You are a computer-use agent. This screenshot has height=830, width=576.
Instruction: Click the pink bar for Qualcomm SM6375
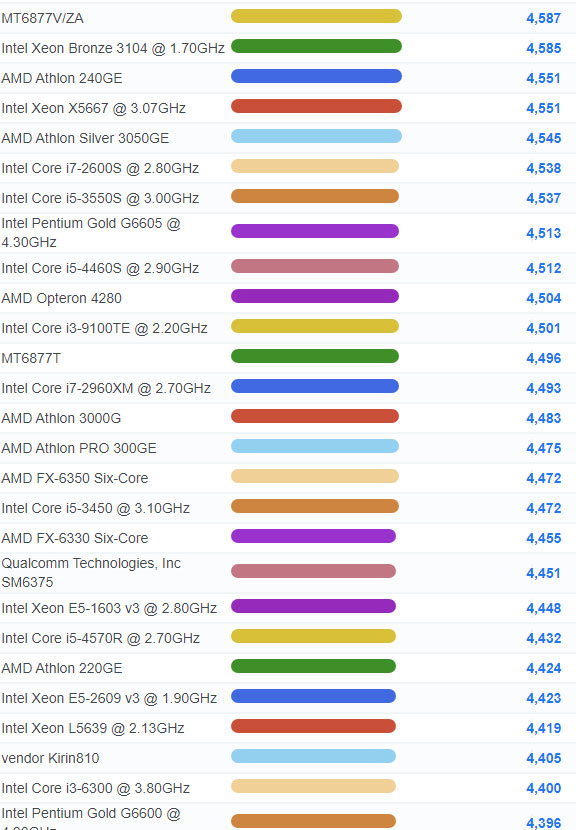(313, 571)
